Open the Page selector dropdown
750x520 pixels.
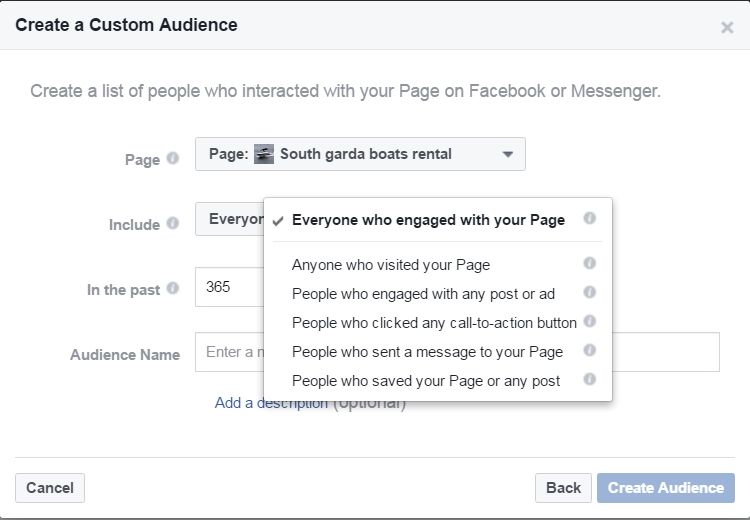pos(360,154)
